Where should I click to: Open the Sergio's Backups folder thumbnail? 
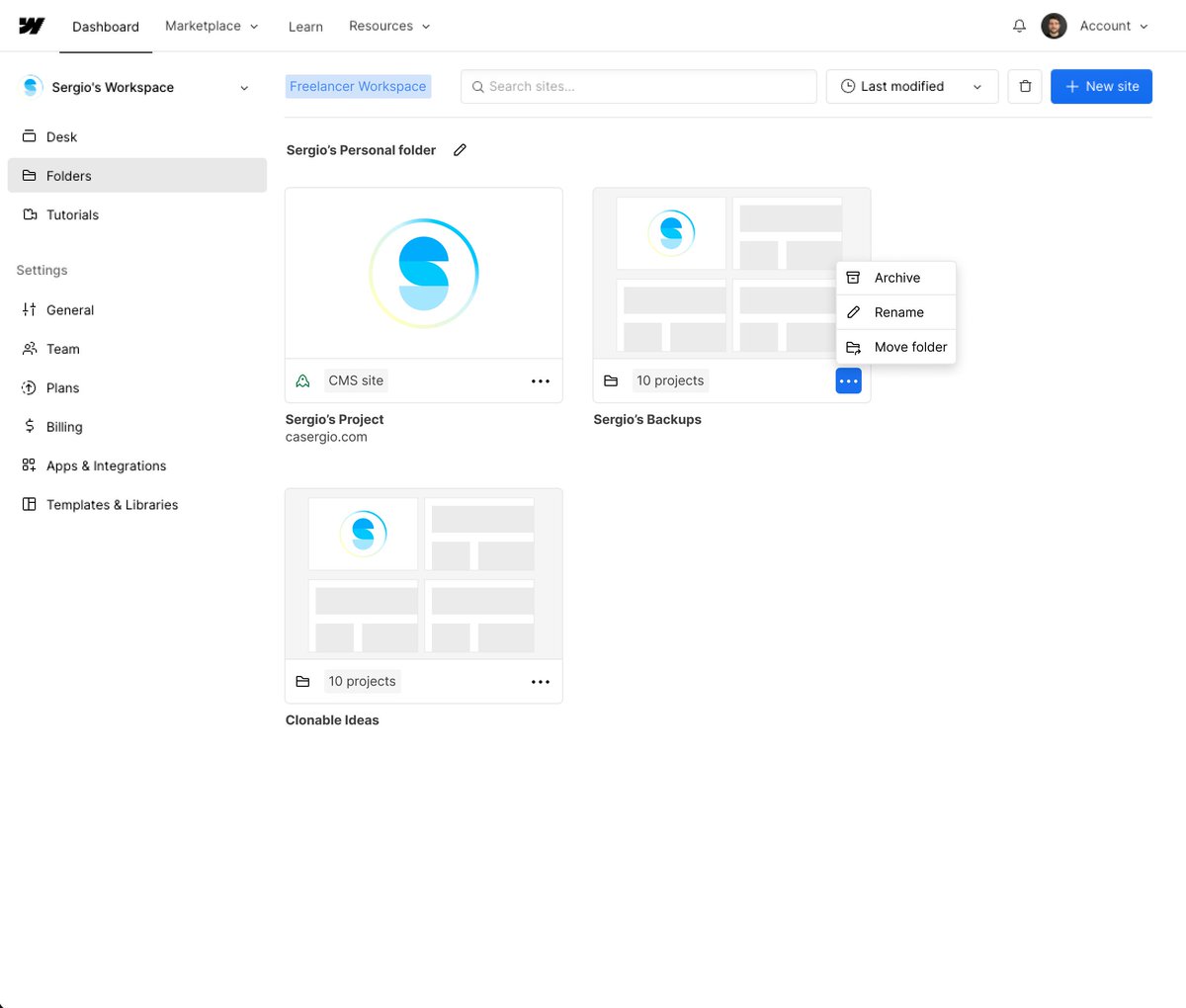[x=731, y=273]
